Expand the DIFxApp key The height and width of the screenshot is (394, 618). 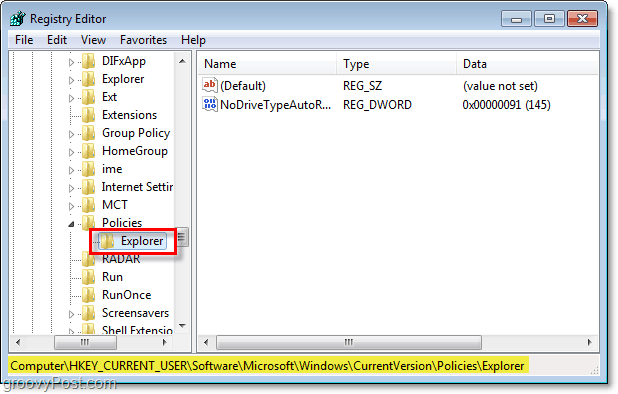point(71,62)
